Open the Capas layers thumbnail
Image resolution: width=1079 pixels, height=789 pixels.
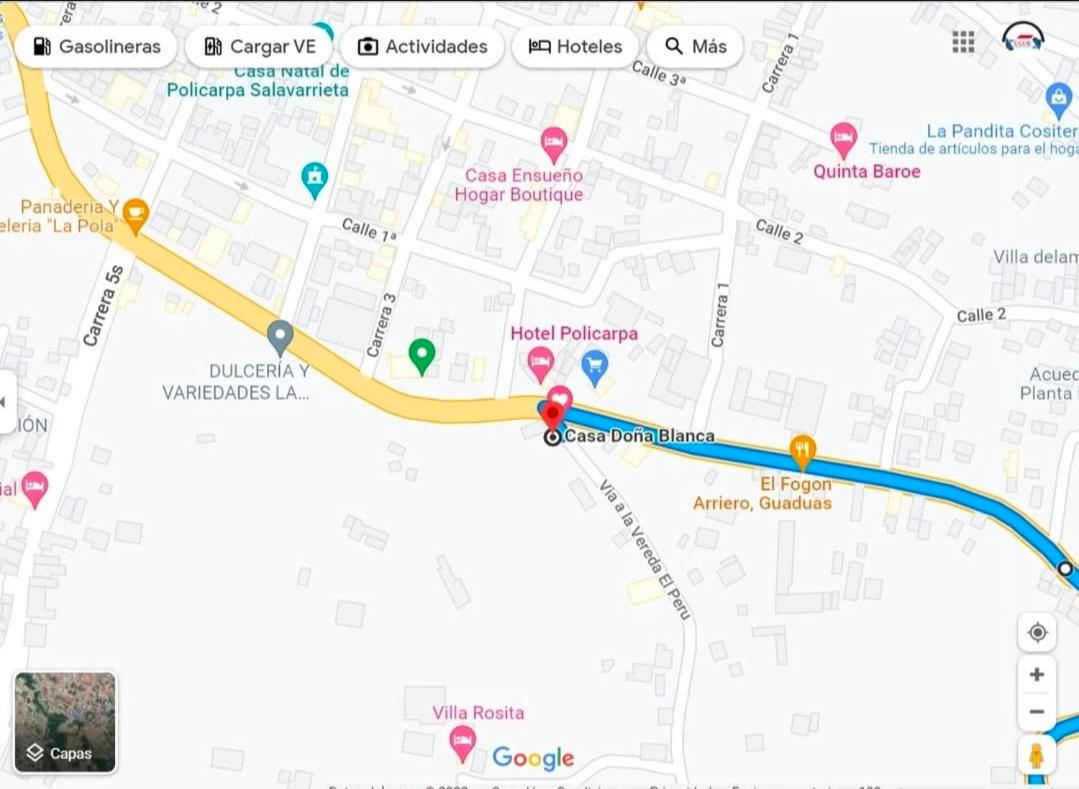pyautogui.click(x=65, y=723)
